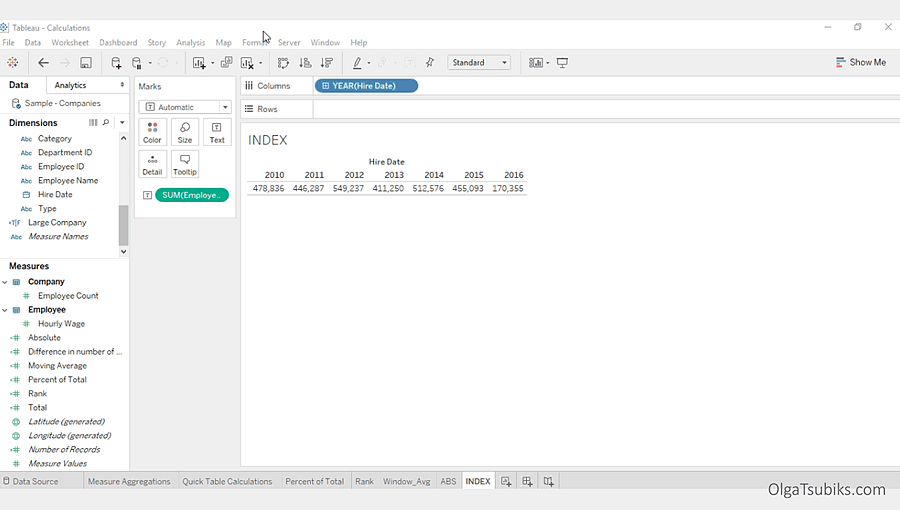Open the Data pane tab options arrows
Viewport: 900px width, 510px height.
point(122,85)
